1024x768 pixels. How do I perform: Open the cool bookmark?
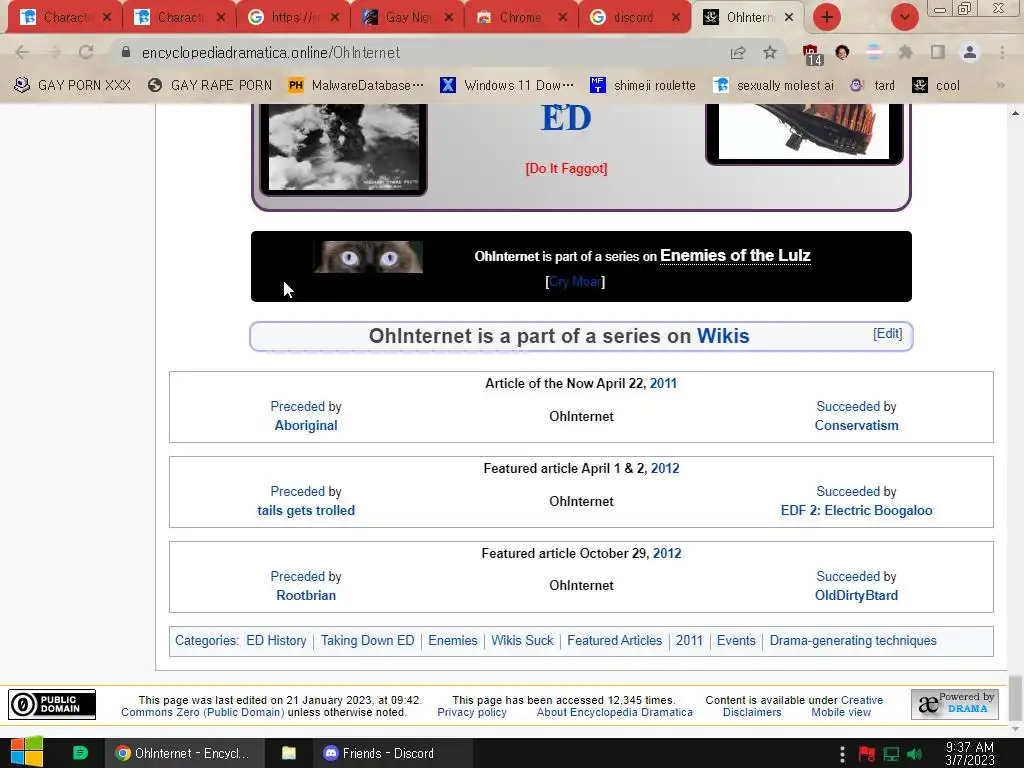tap(936, 85)
